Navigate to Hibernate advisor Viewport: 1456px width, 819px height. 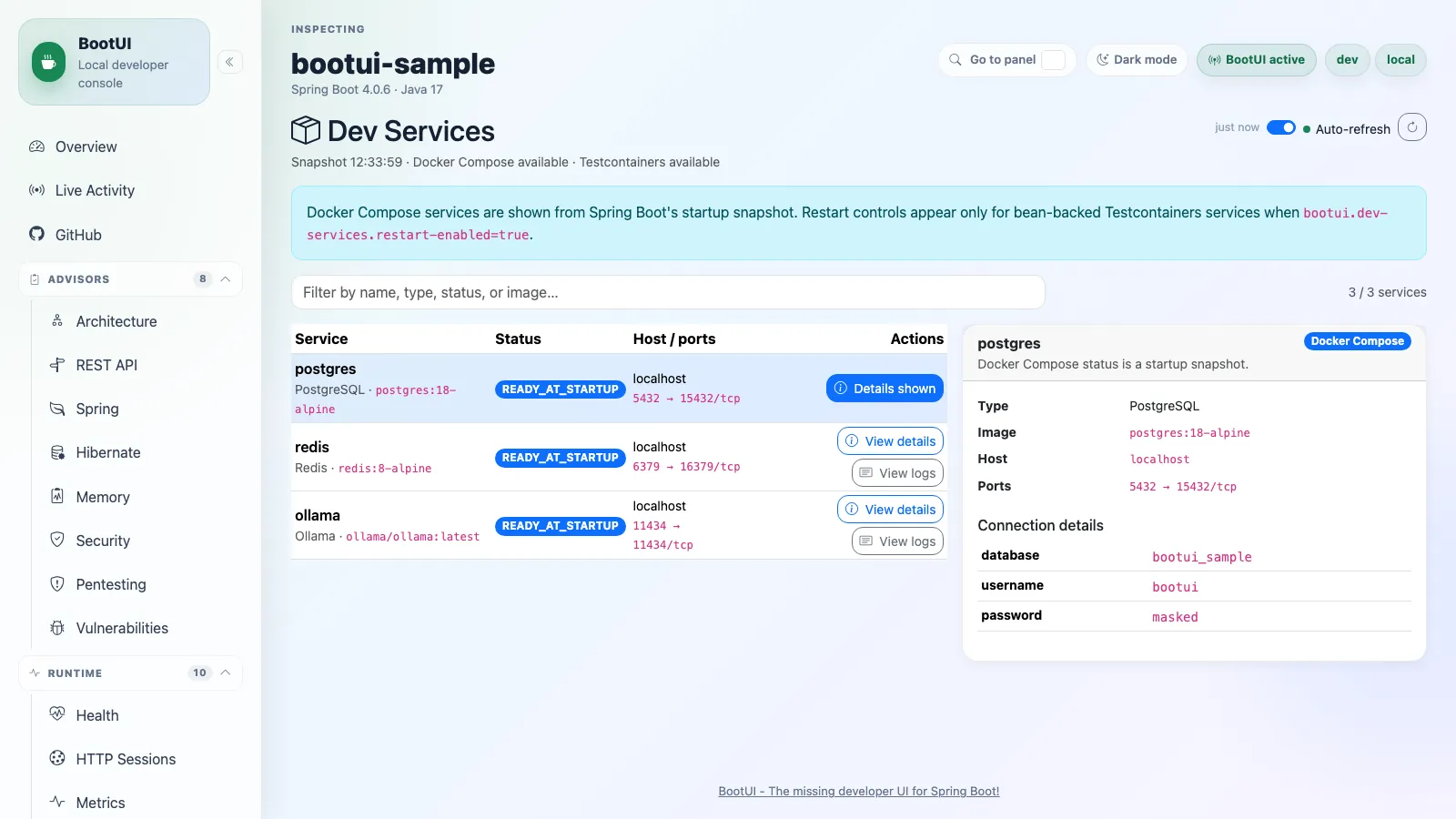(x=141, y=452)
